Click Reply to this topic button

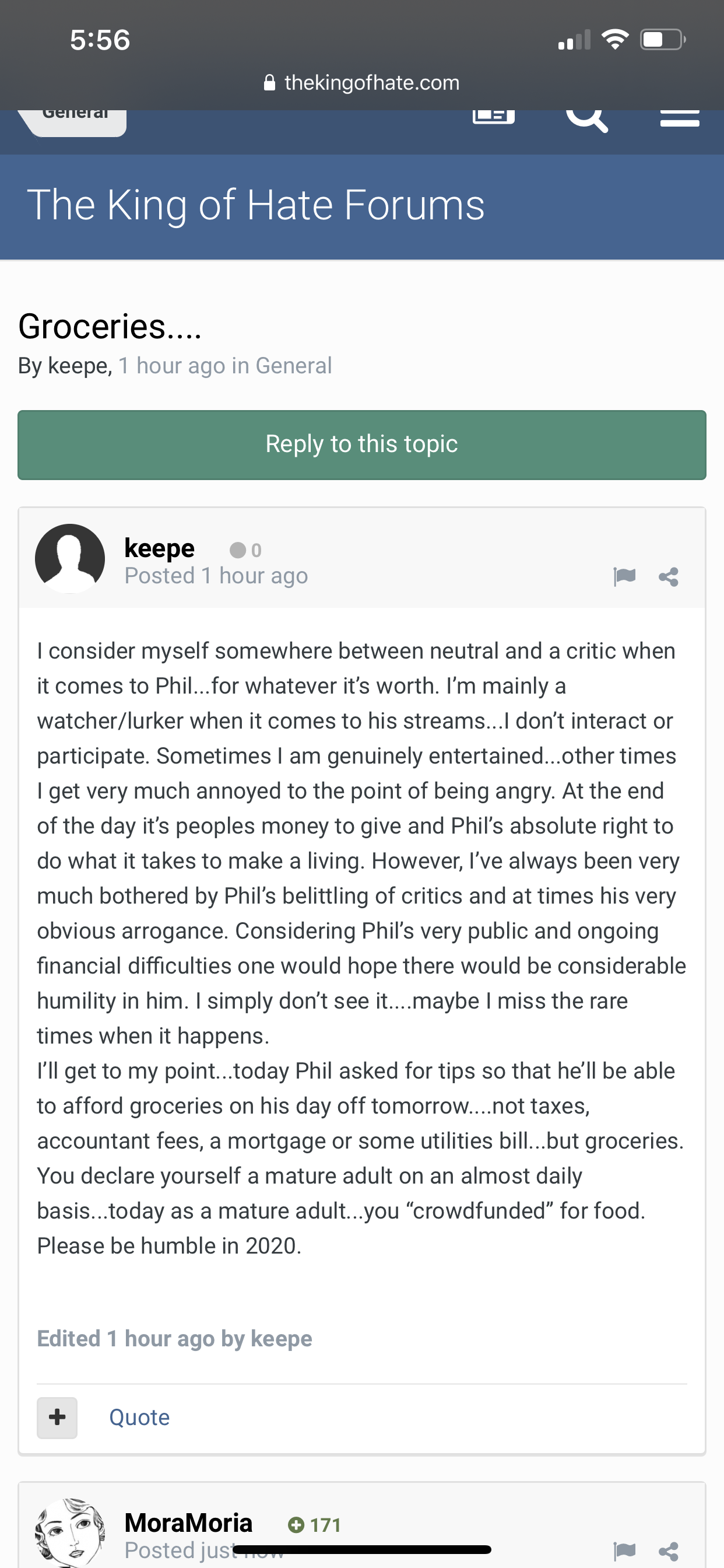[362, 445]
